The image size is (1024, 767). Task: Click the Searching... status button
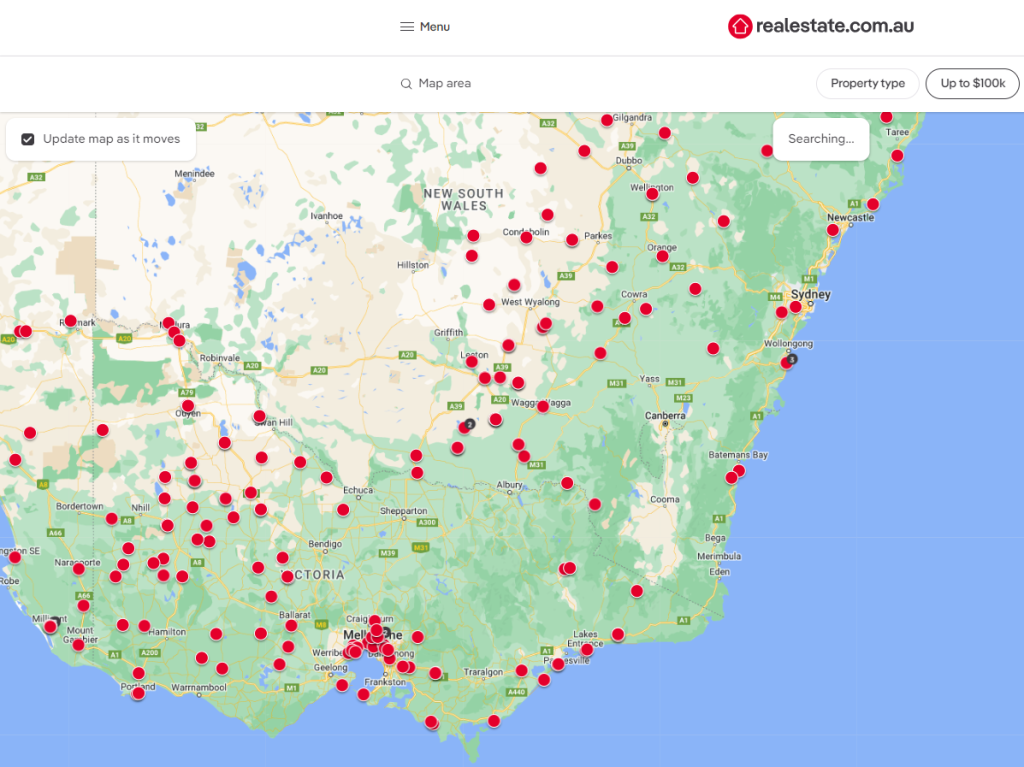click(x=820, y=139)
